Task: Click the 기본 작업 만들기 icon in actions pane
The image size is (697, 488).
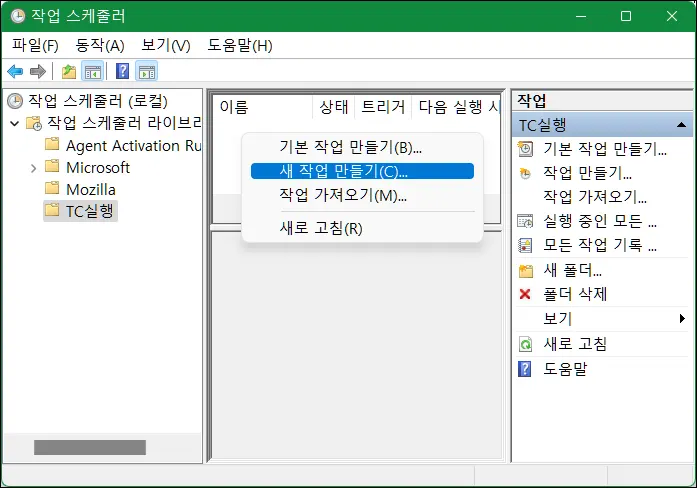Action: 525,148
